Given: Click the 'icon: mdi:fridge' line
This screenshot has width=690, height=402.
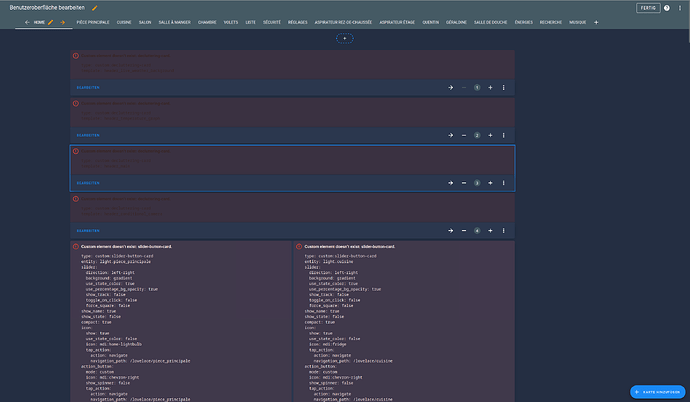Looking at the screenshot, I should coord(327,344).
